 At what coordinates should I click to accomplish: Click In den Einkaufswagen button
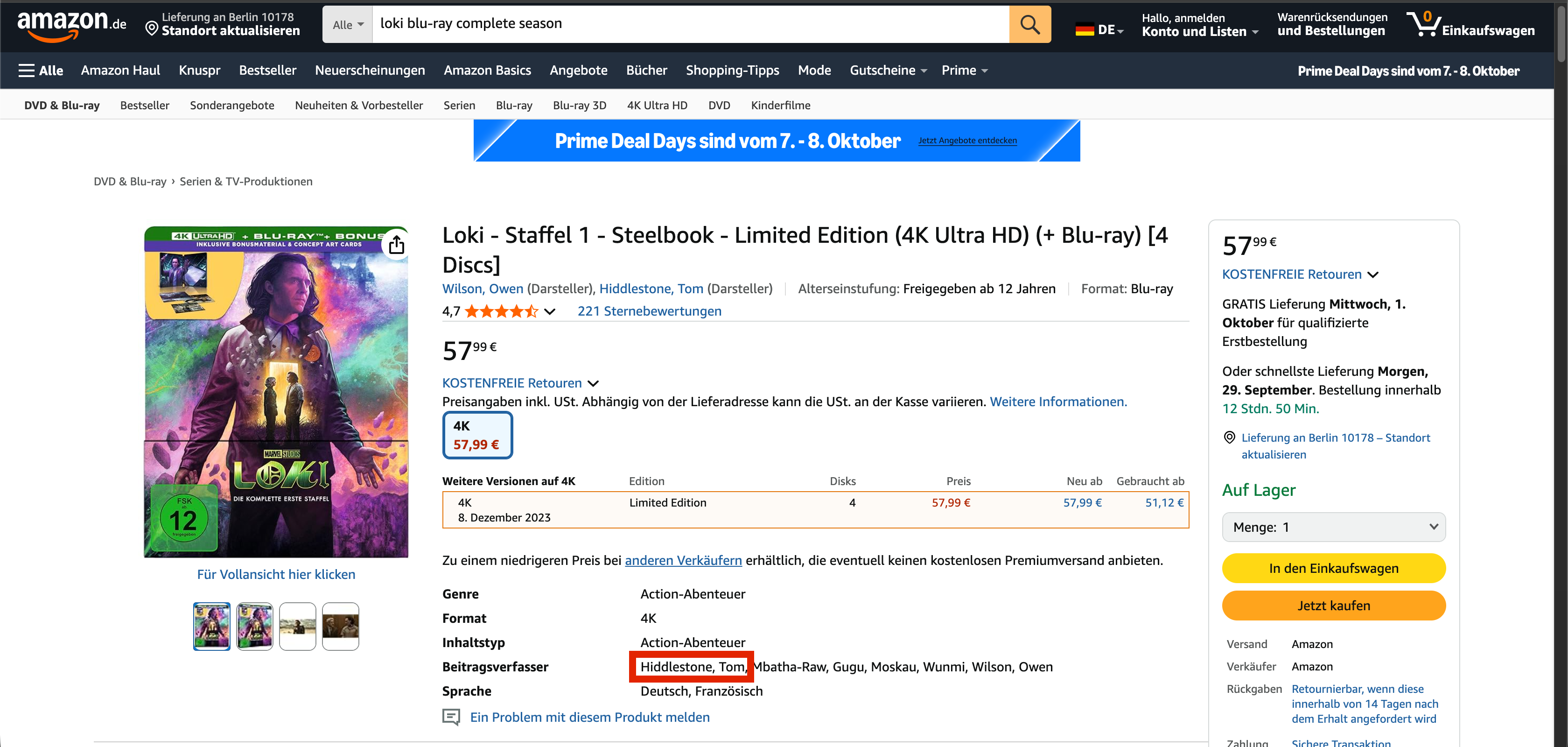pos(1333,568)
